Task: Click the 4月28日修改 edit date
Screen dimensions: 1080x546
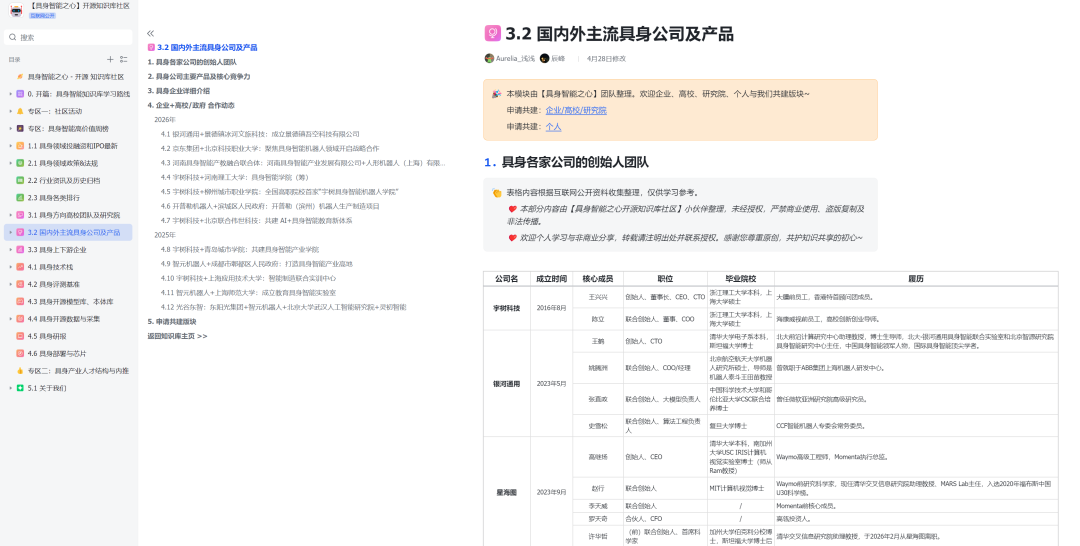Action: (606, 59)
